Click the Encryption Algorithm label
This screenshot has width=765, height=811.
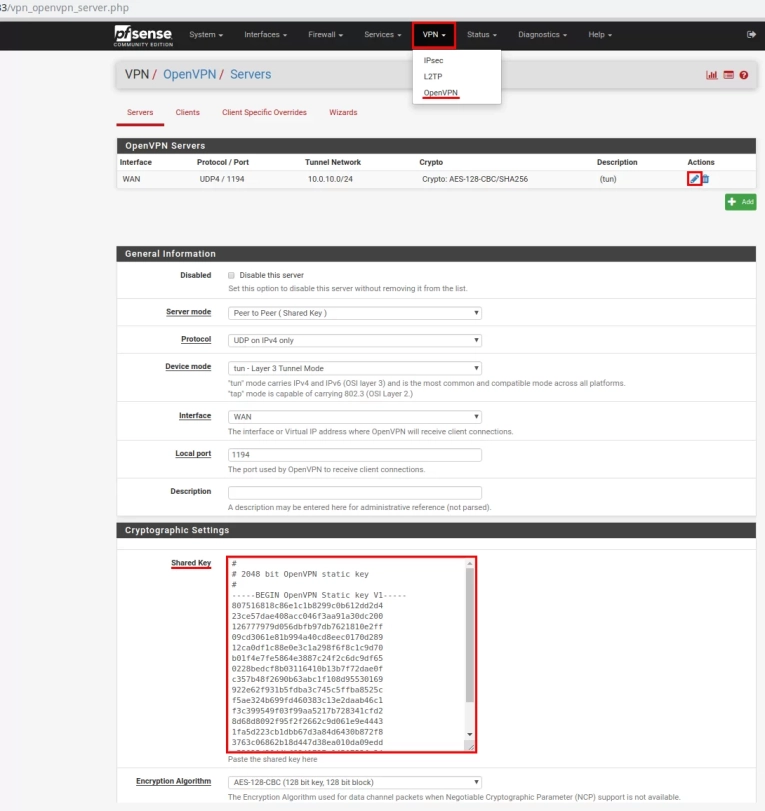point(173,781)
